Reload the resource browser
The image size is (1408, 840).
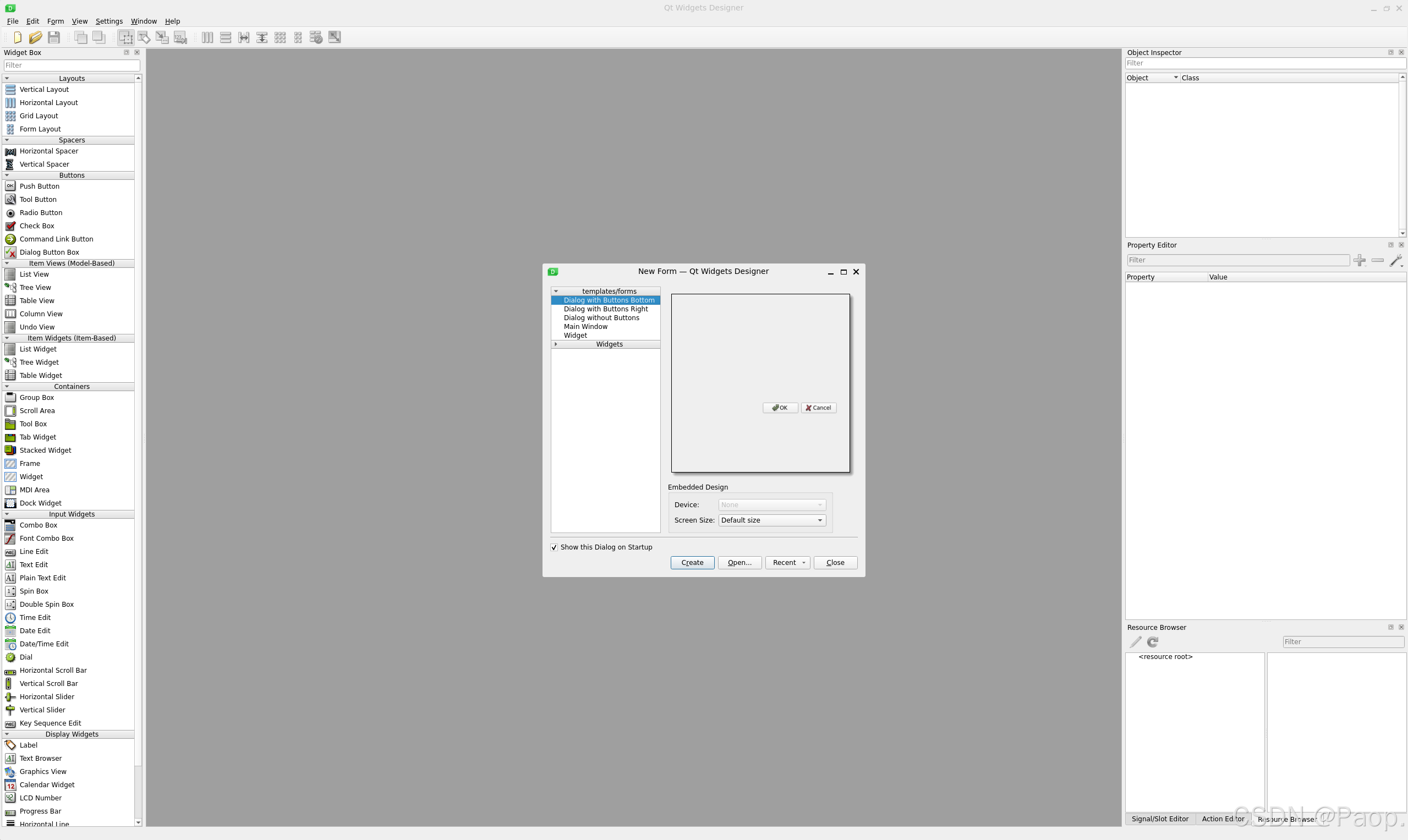[x=1152, y=642]
